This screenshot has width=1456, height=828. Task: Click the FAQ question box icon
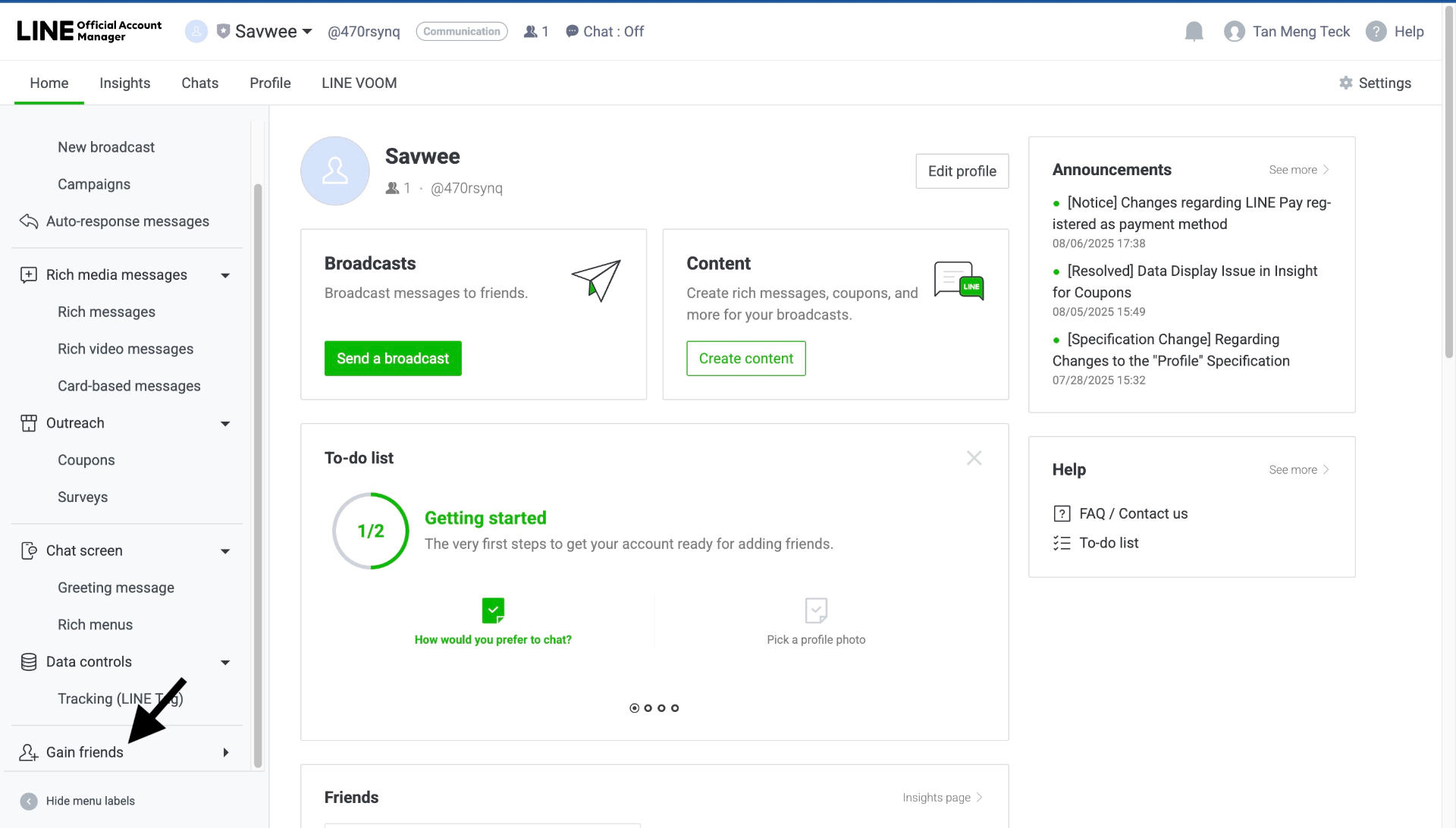[x=1062, y=514]
